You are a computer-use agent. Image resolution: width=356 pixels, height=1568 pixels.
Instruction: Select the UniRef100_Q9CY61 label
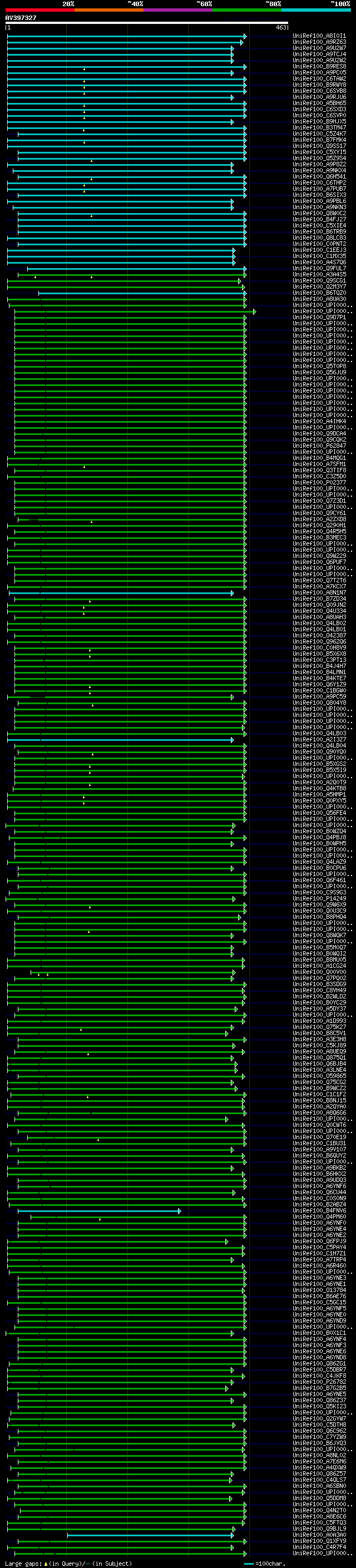coord(319,513)
